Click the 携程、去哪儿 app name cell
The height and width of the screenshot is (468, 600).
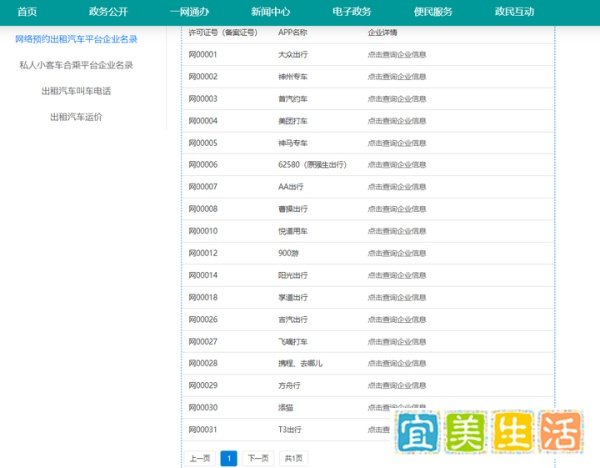click(x=300, y=364)
